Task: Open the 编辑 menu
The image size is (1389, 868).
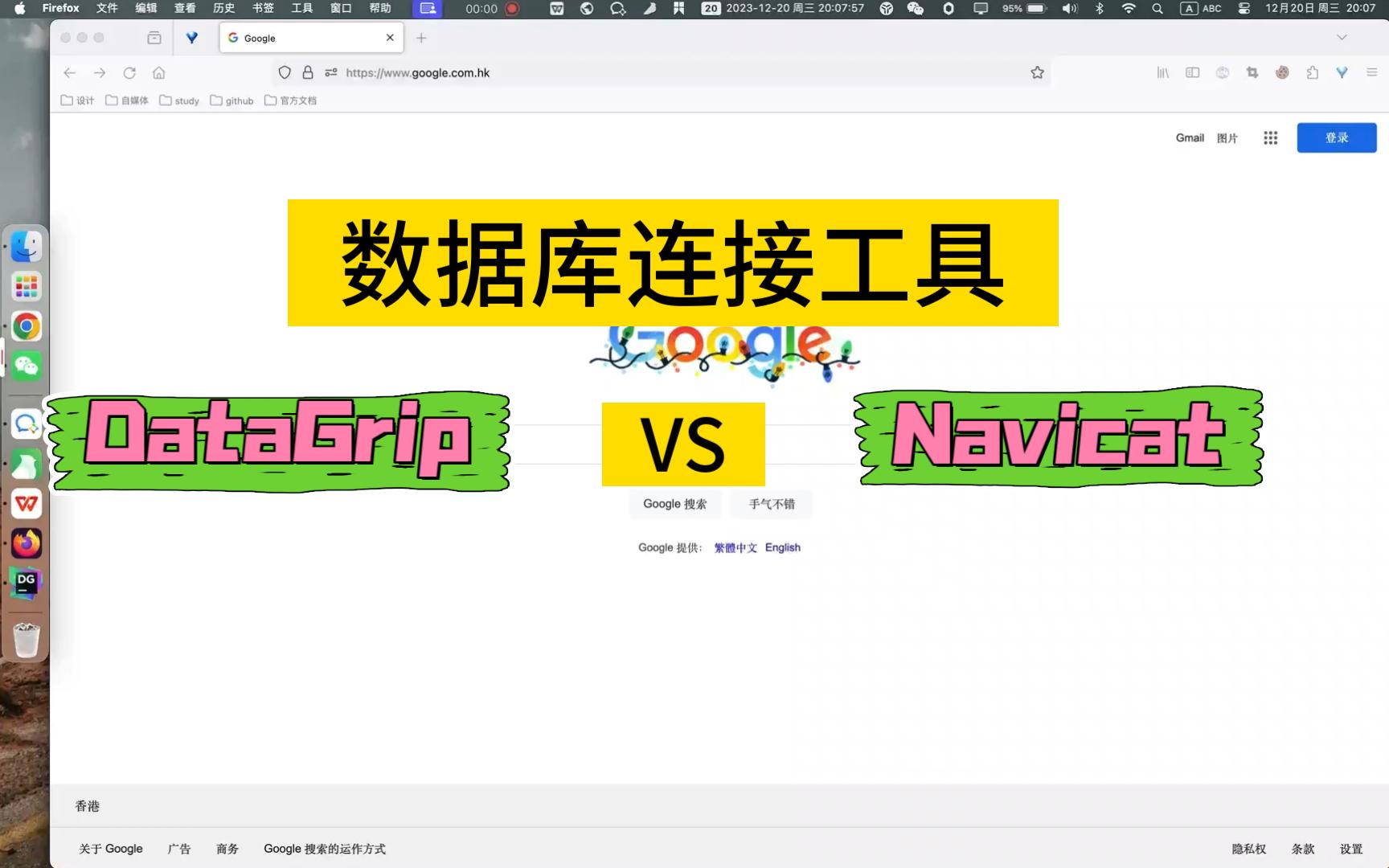Action: (146, 8)
